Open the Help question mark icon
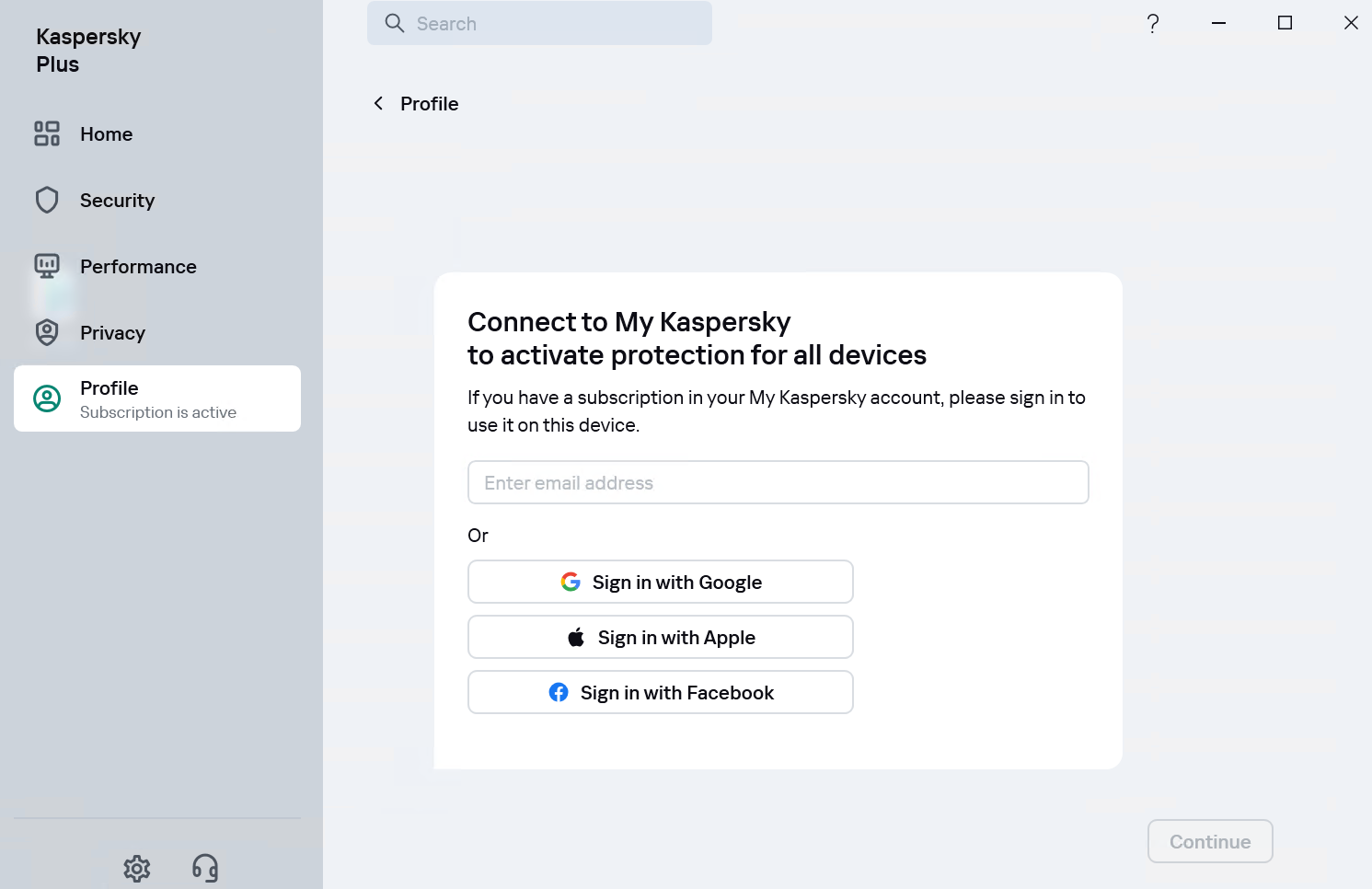This screenshot has width=1372, height=889. 1153,23
